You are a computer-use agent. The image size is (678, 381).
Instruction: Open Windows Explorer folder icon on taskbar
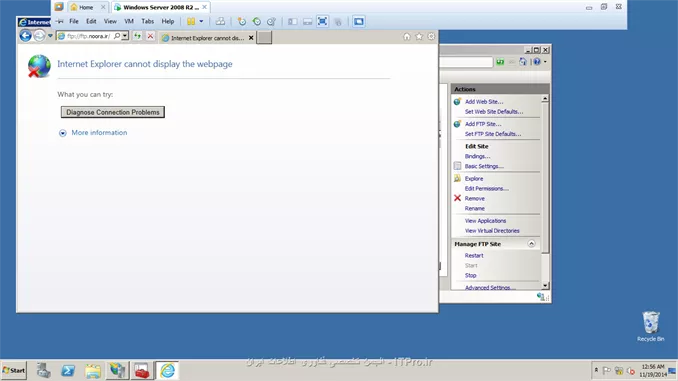click(93, 371)
